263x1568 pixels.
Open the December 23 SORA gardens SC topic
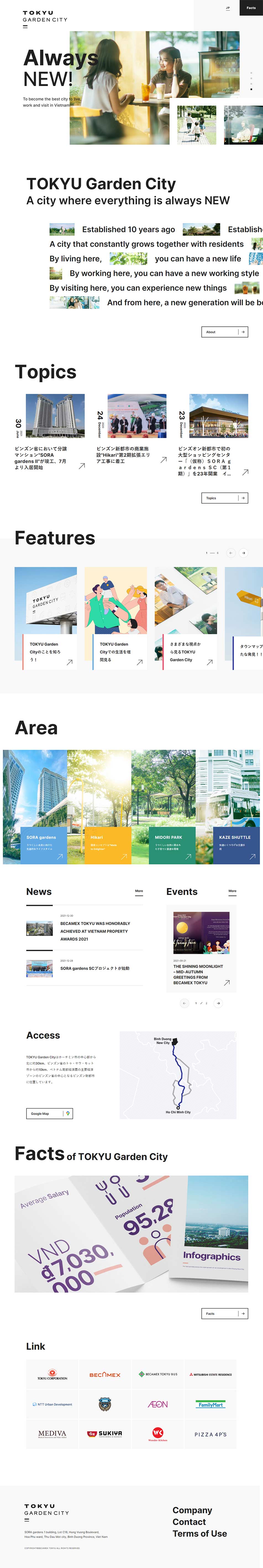213,435
